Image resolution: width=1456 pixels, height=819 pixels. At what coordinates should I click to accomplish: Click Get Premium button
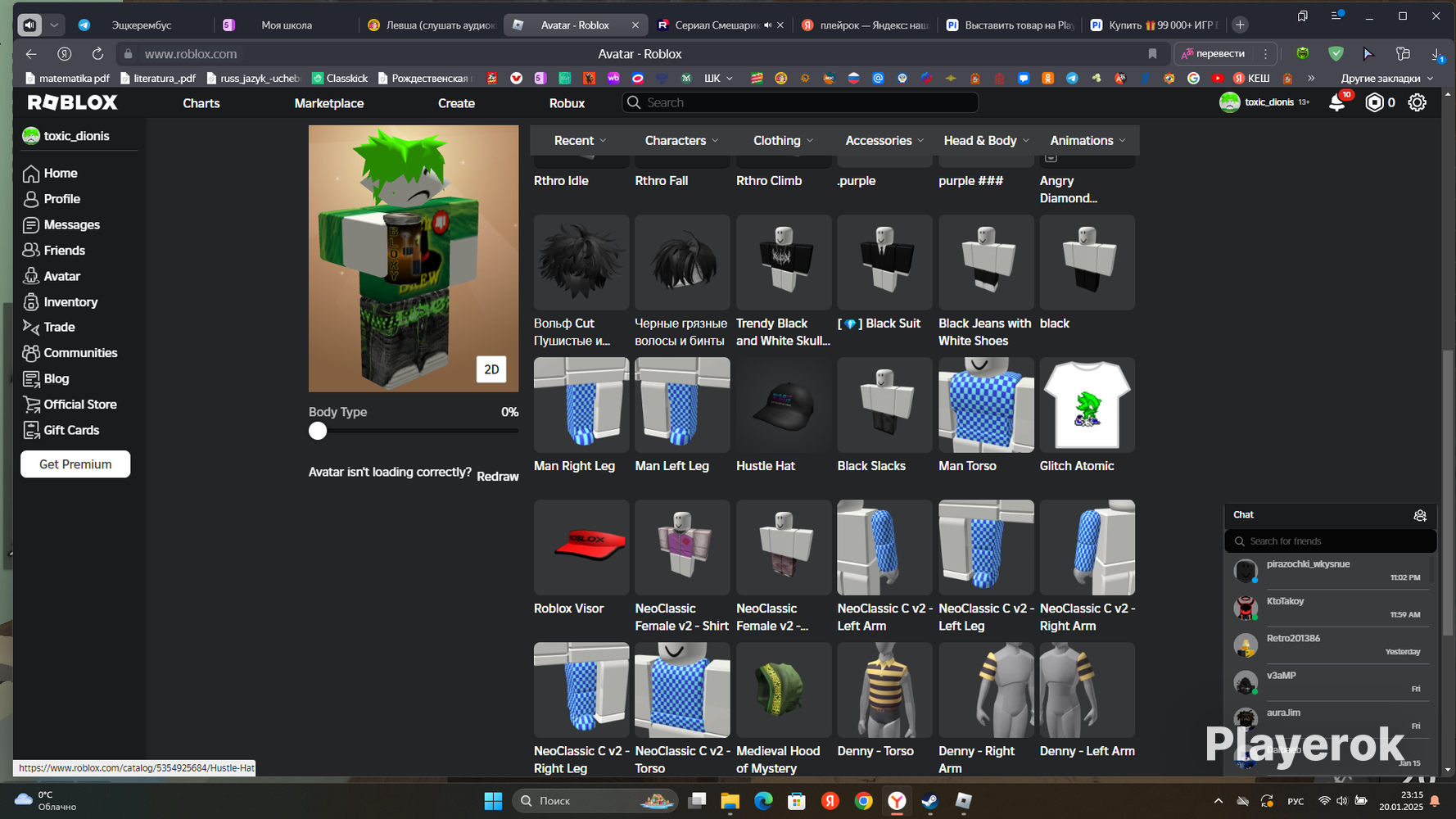click(x=75, y=464)
